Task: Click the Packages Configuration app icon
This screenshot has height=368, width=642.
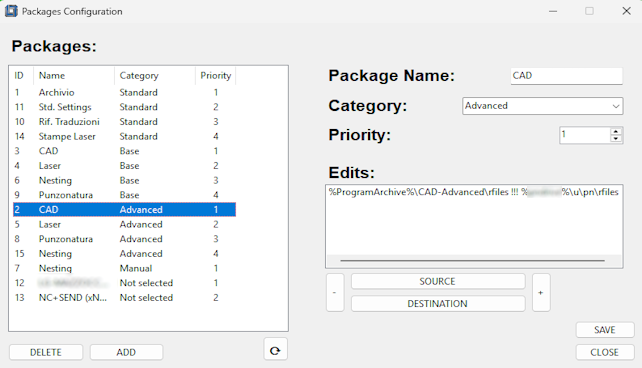Action: [11, 11]
